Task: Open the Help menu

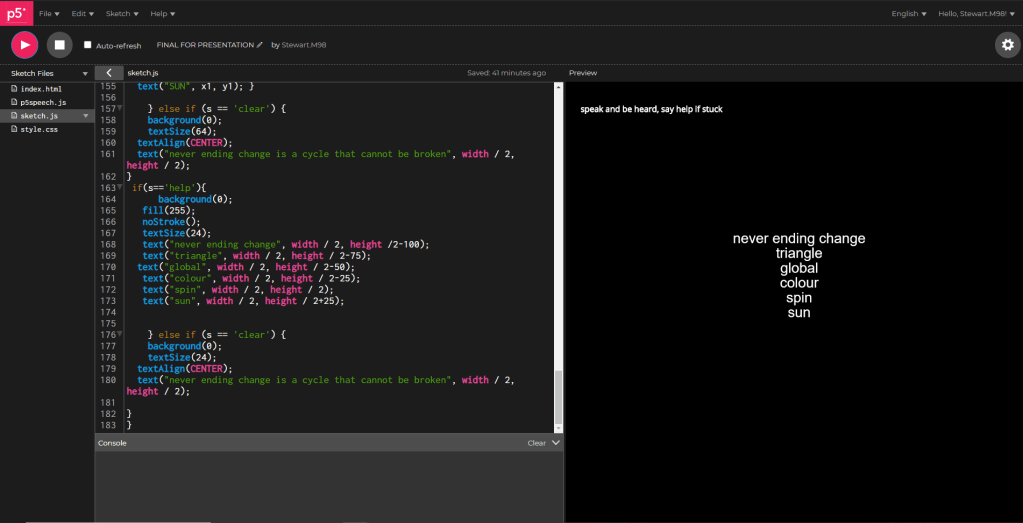Action: point(162,14)
